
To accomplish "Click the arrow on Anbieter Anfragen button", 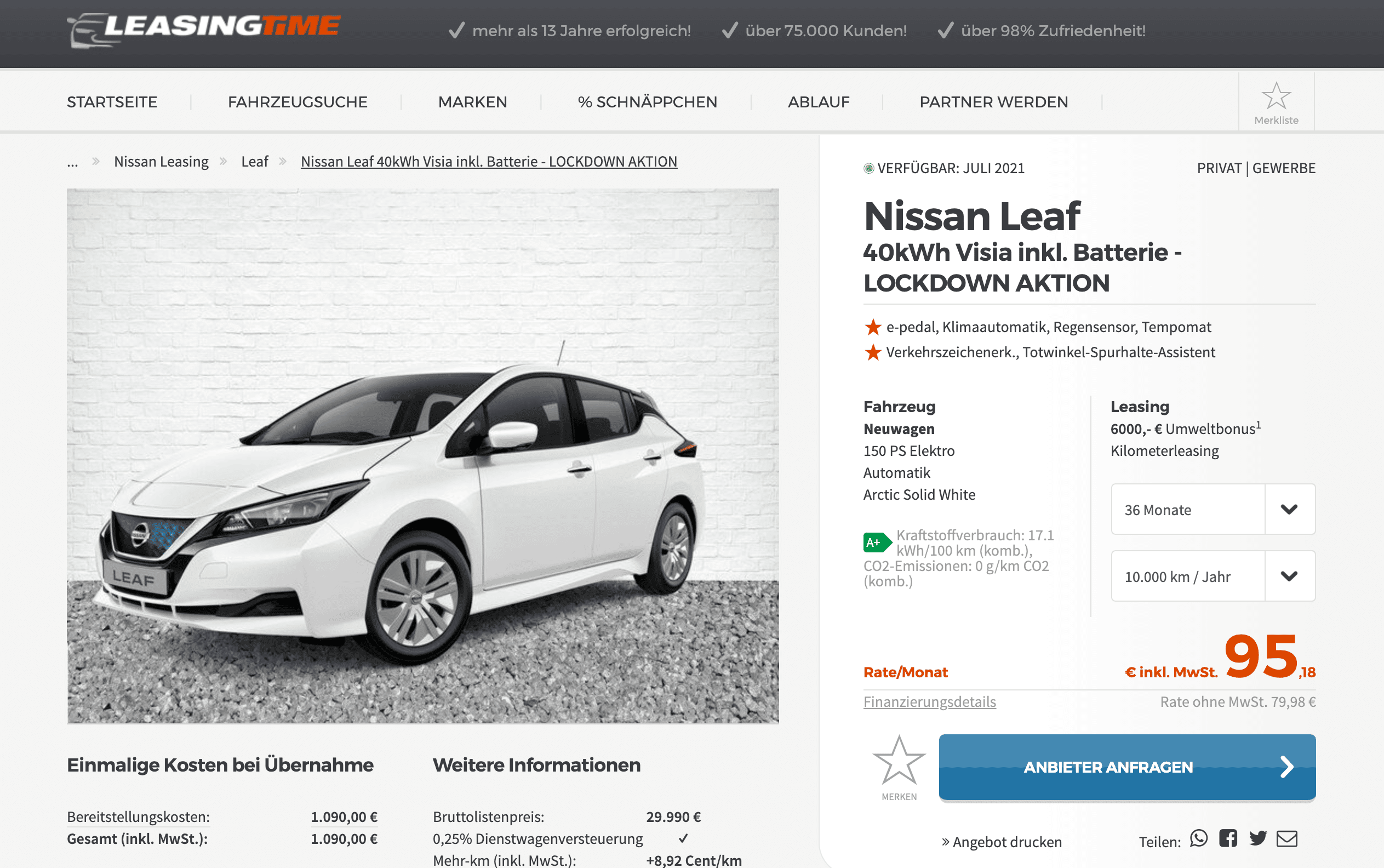I will [x=1287, y=767].
